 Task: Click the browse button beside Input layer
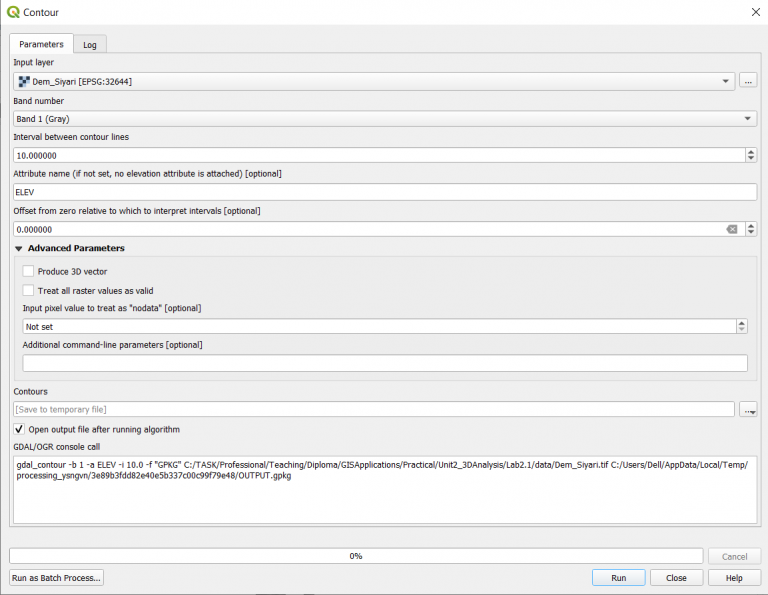[748, 81]
